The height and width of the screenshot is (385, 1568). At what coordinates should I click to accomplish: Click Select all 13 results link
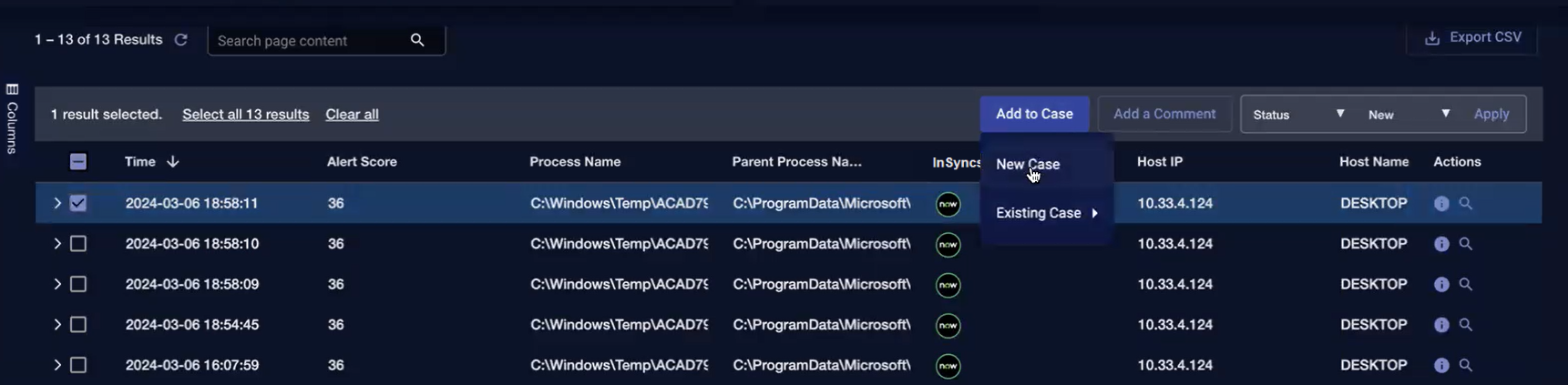[x=245, y=115]
